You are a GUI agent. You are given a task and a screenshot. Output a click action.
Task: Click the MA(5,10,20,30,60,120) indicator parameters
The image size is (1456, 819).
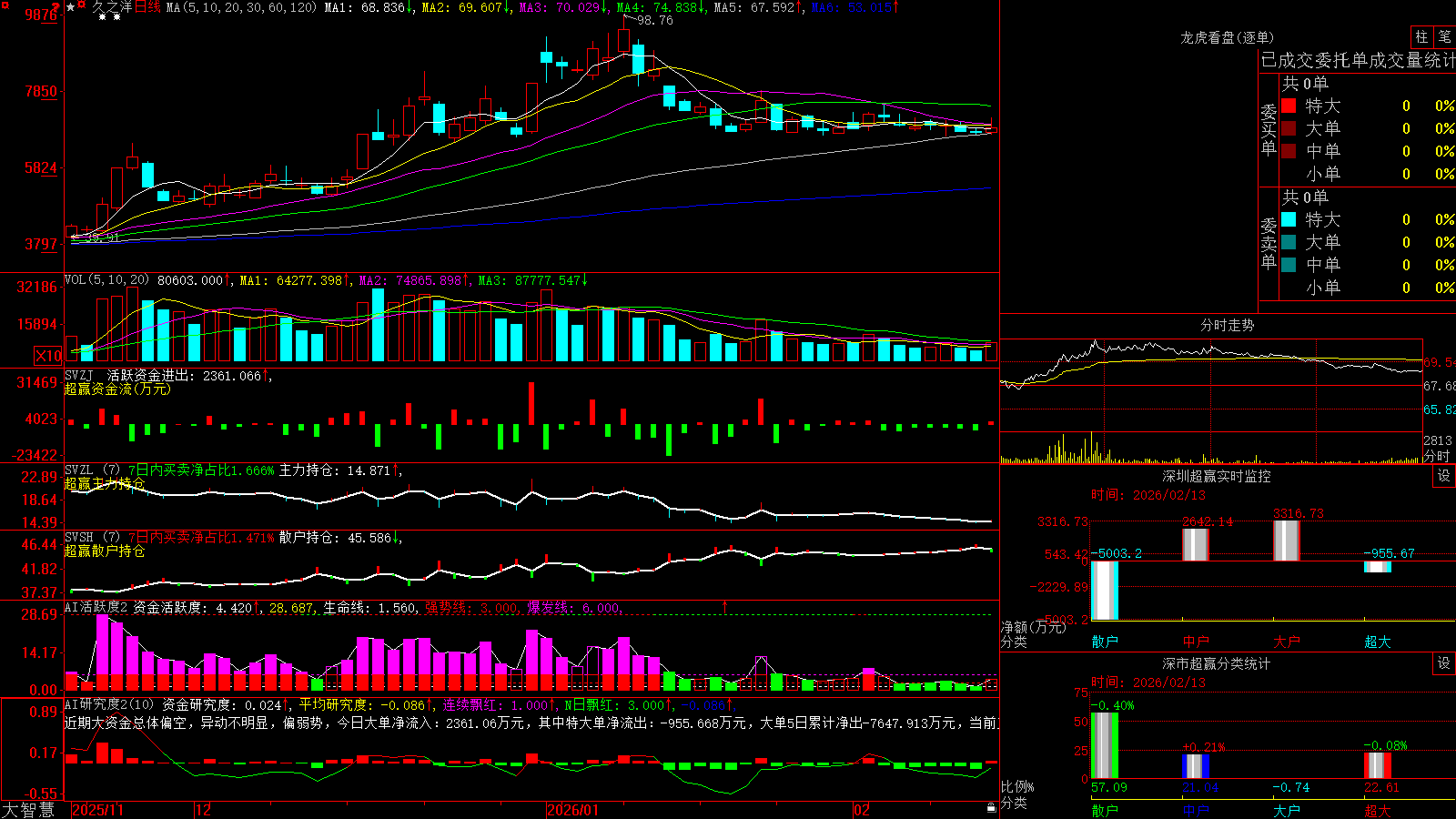[x=241, y=7]
